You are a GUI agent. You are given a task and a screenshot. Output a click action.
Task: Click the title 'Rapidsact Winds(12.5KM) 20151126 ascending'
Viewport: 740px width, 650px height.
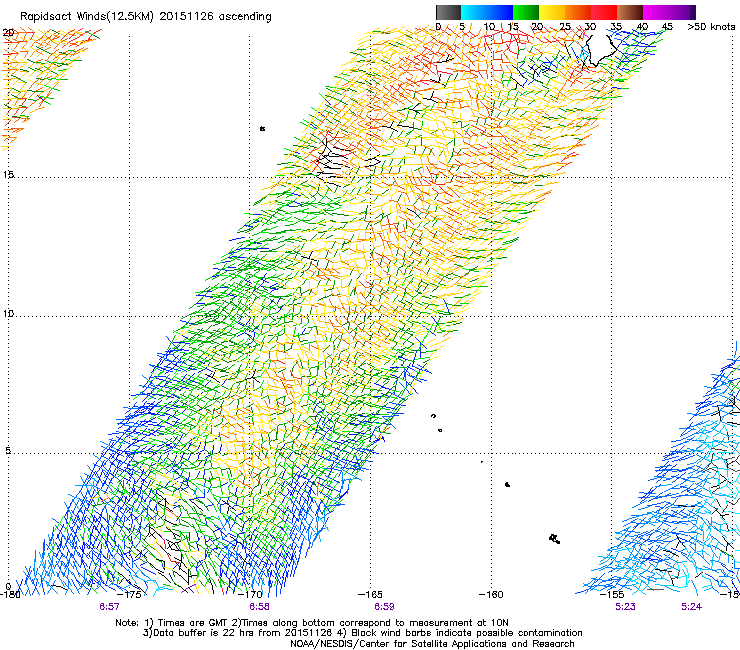146,17
